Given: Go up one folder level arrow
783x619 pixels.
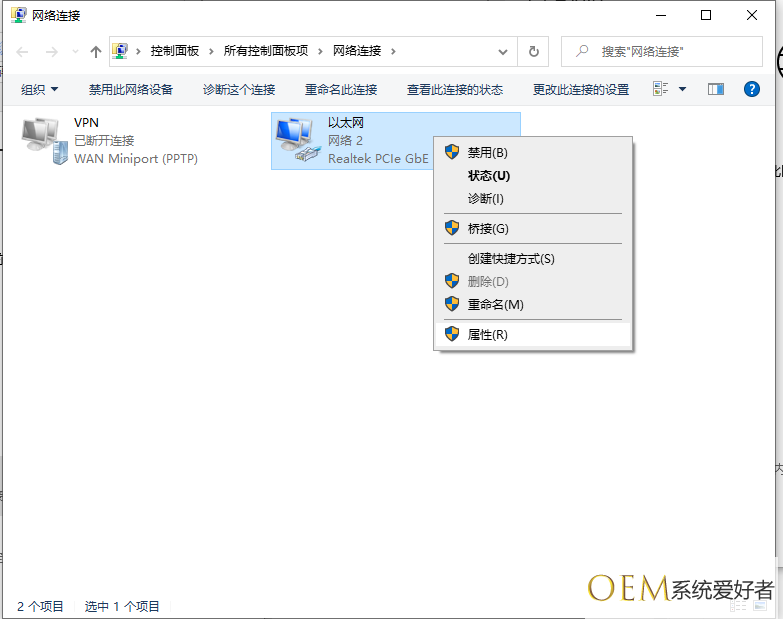Looking at the screenshot, I should coord(96,51).
